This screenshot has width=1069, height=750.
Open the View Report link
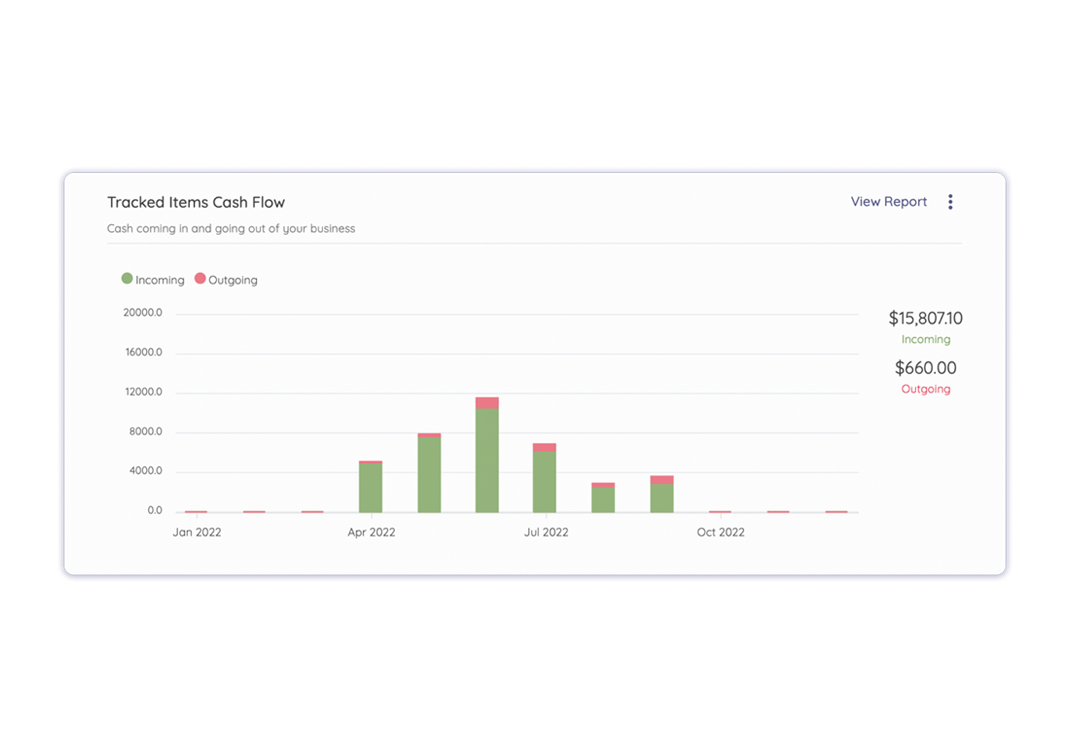(888, 201)
